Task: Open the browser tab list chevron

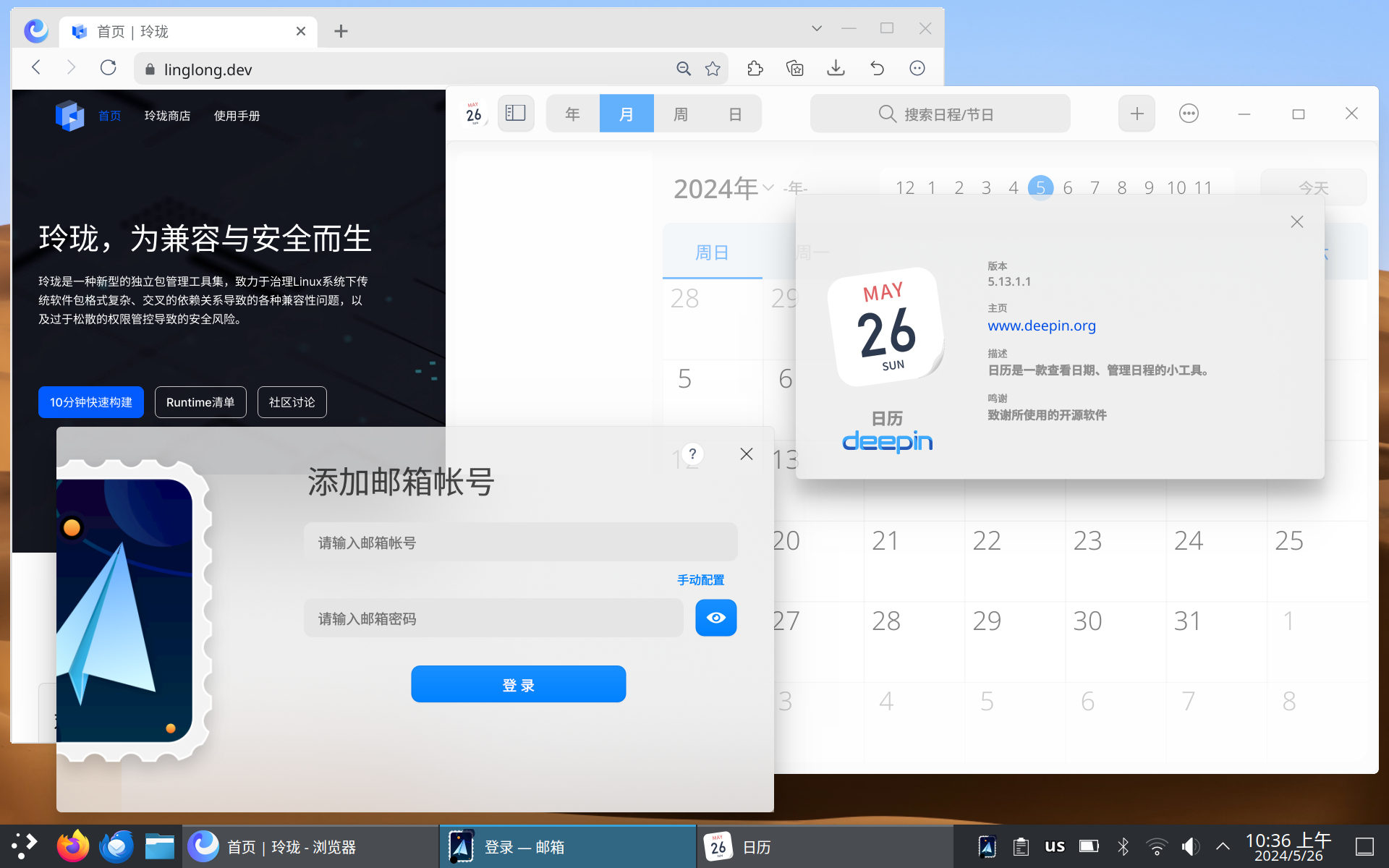Action: click(817, 28)
